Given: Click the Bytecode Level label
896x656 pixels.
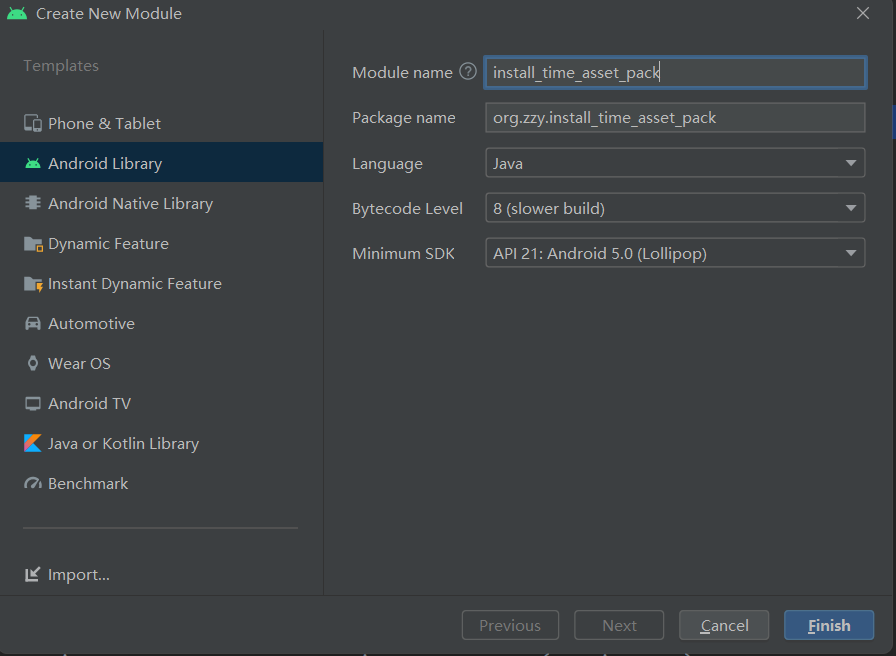Looking at the screenshot, I should click(x=407, y=209).
